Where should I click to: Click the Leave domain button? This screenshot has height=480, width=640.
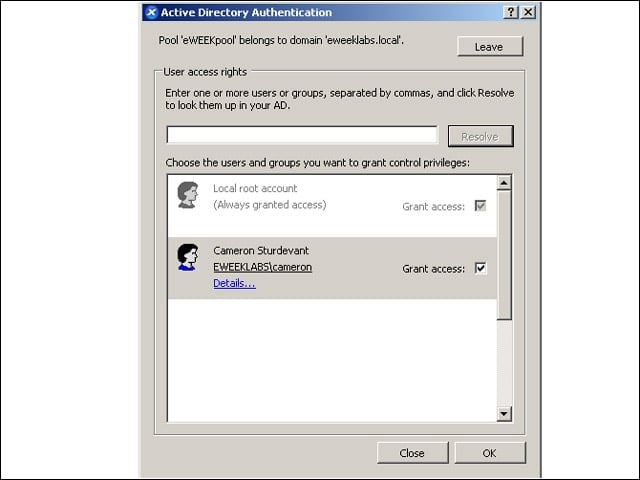(490, 47)
